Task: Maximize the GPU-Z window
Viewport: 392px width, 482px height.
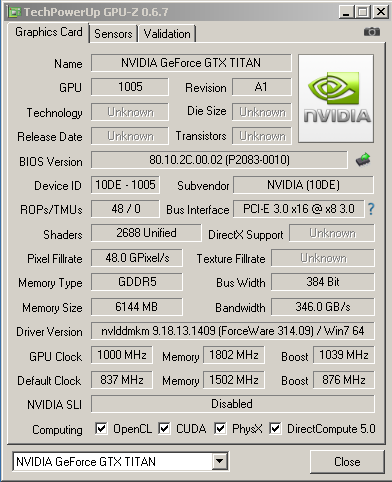Action: [363, 12]
